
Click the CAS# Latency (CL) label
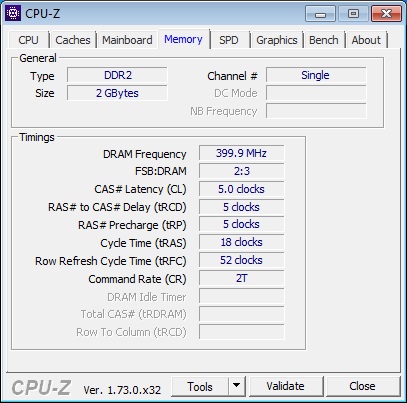[140, 189]
